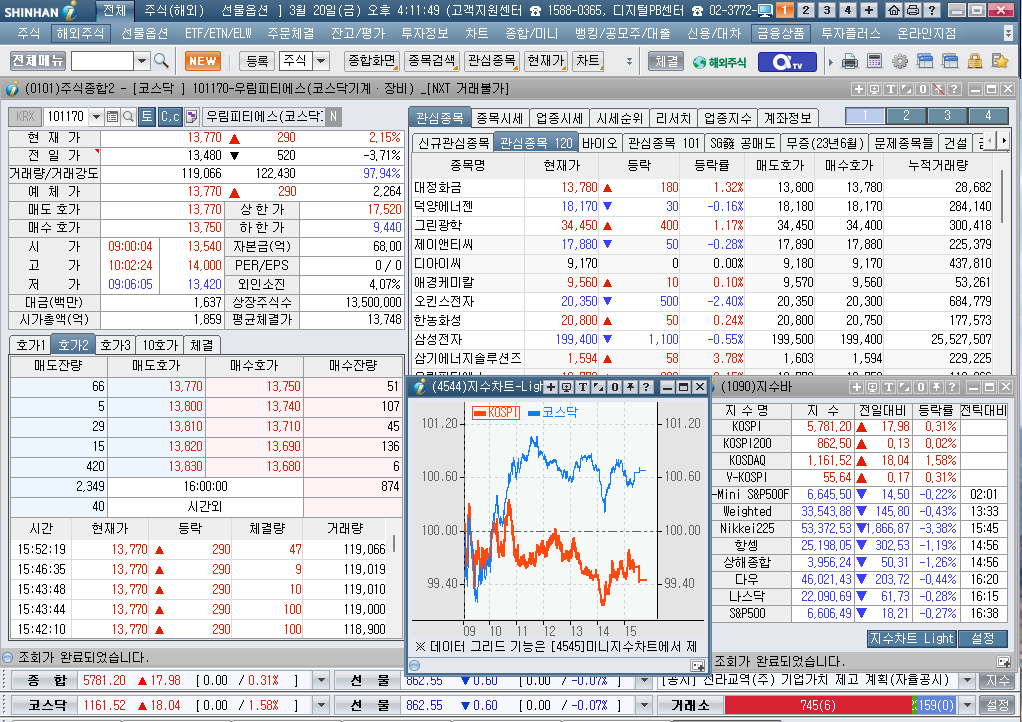This screenshot has height=722, width=1022.
Task: Expand the toolbar overflow chevron
Action: pyautogui.click(x=629, y=61)
